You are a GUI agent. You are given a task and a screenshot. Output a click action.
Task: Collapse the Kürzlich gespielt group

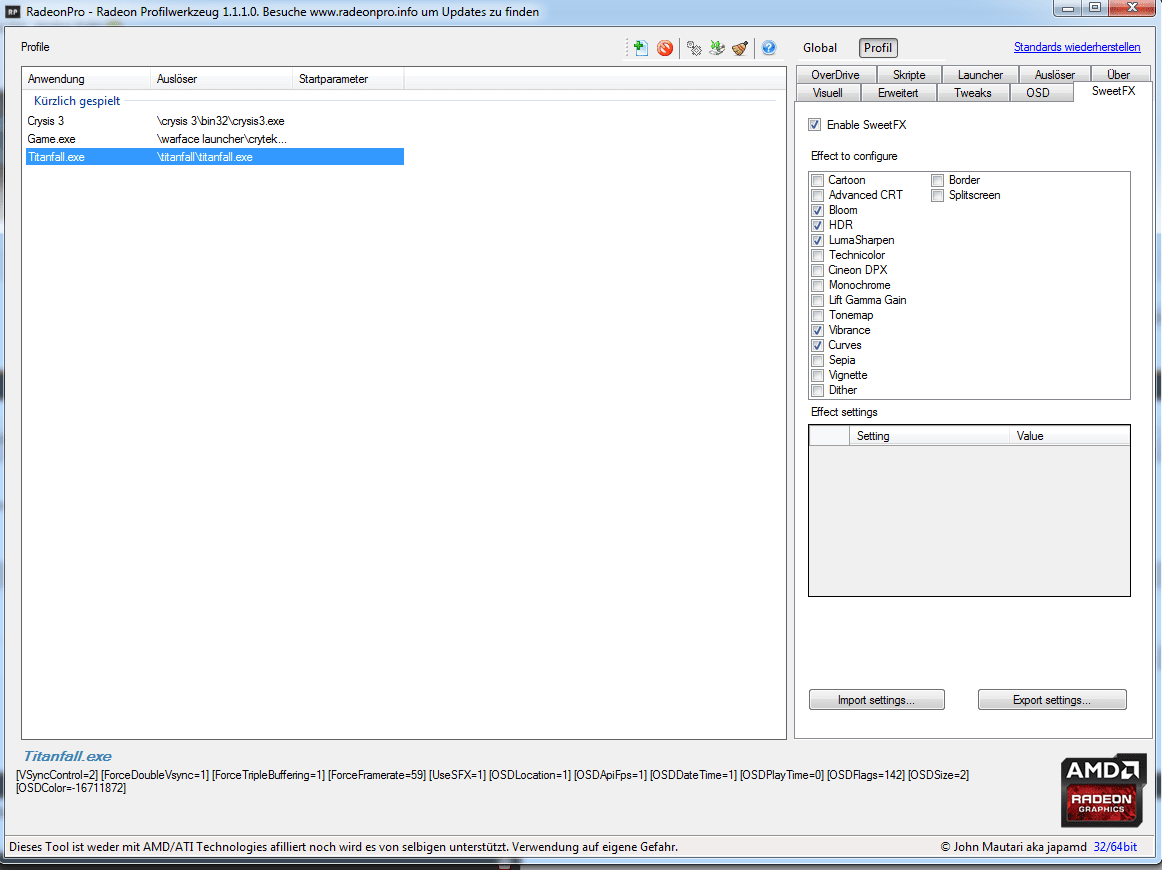[77, 101]
